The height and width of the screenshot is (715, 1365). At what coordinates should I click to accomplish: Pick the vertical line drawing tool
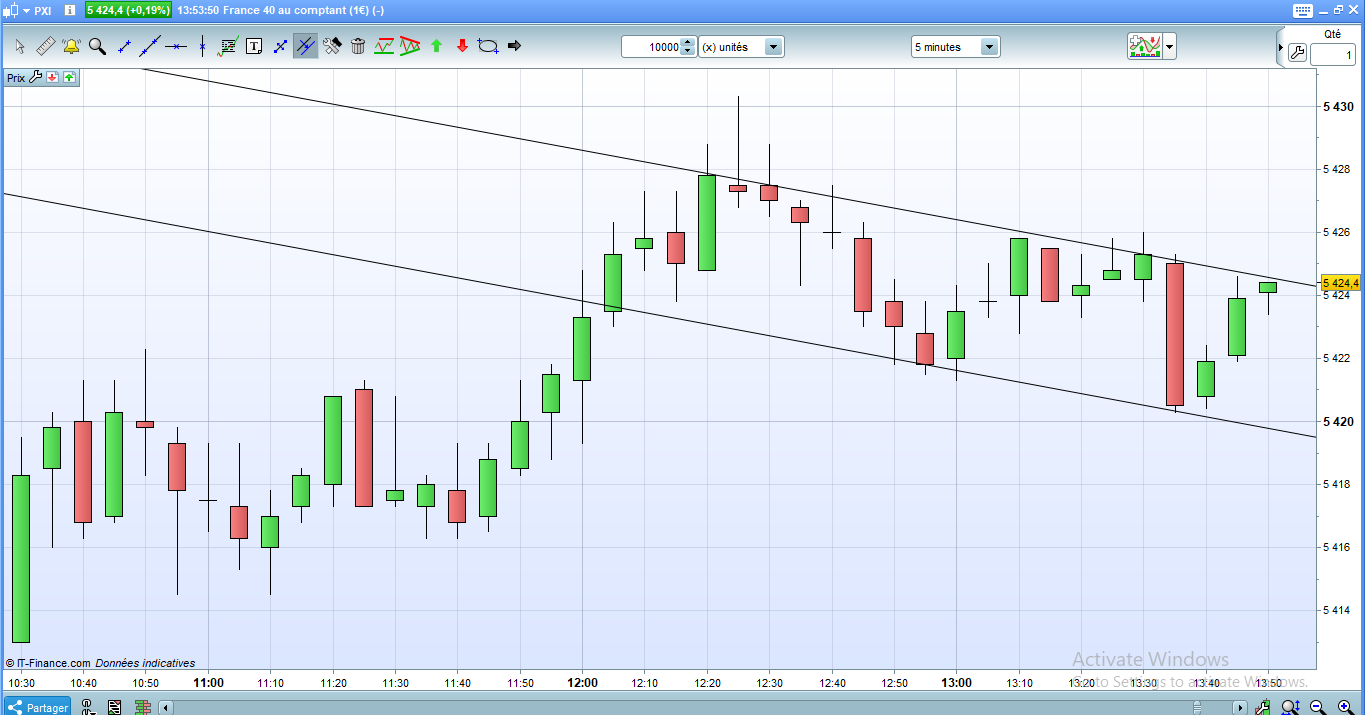pyautogui.click(x=202, y=46)
